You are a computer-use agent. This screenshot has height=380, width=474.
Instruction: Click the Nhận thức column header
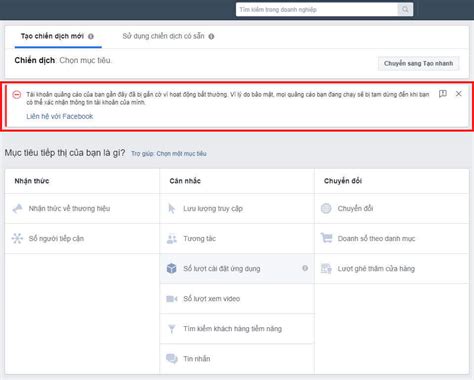click(x=32, y=181)
